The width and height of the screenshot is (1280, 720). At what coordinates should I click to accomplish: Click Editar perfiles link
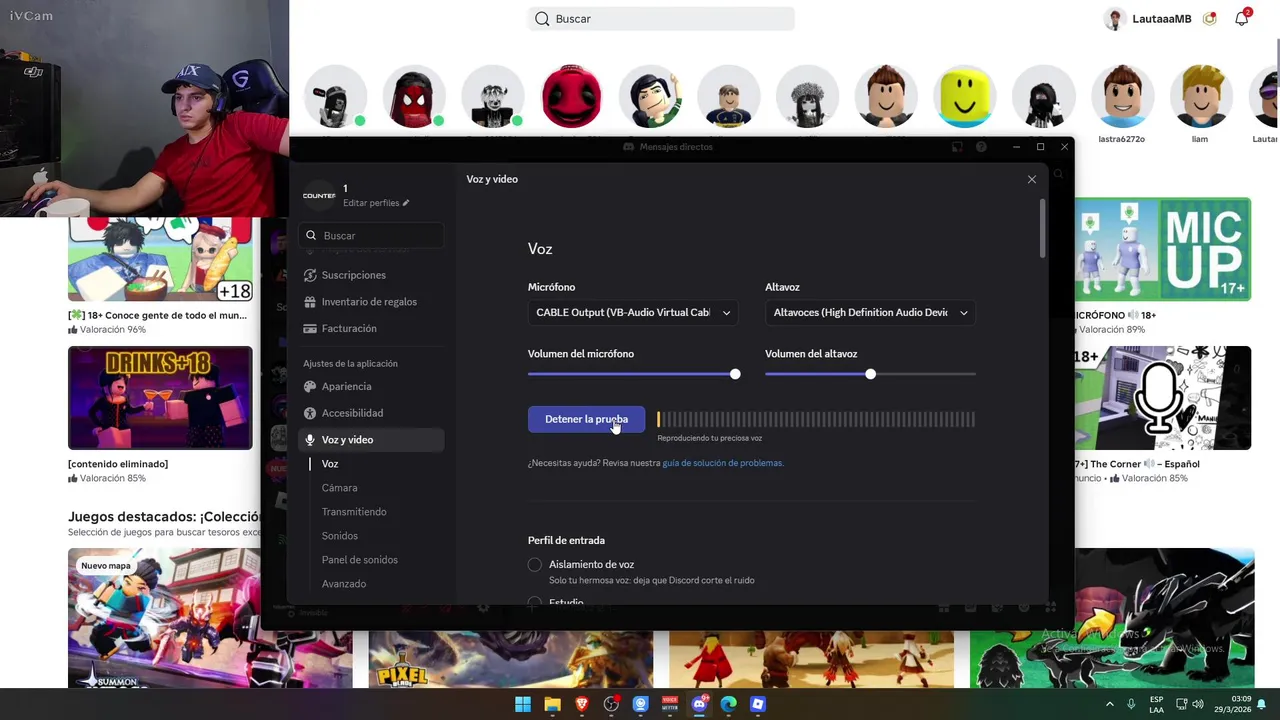tap(371, 203)
